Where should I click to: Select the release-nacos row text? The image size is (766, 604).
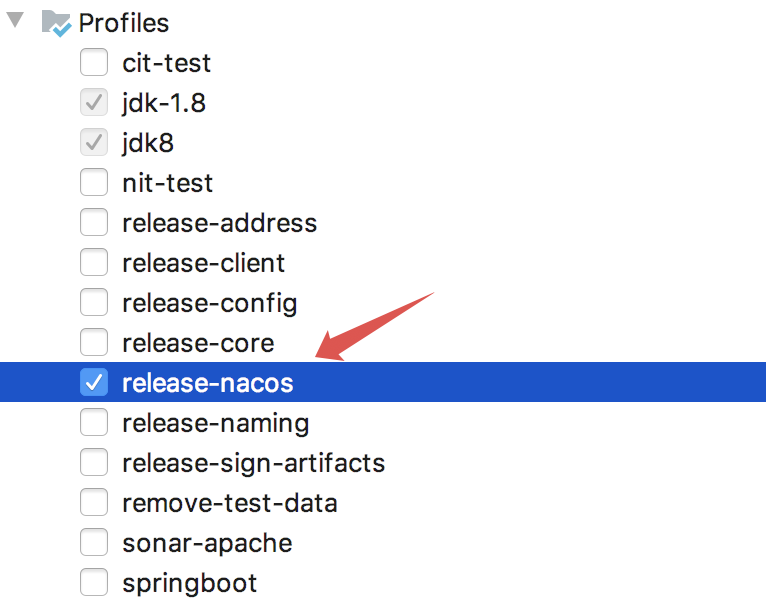click(207, 383)
